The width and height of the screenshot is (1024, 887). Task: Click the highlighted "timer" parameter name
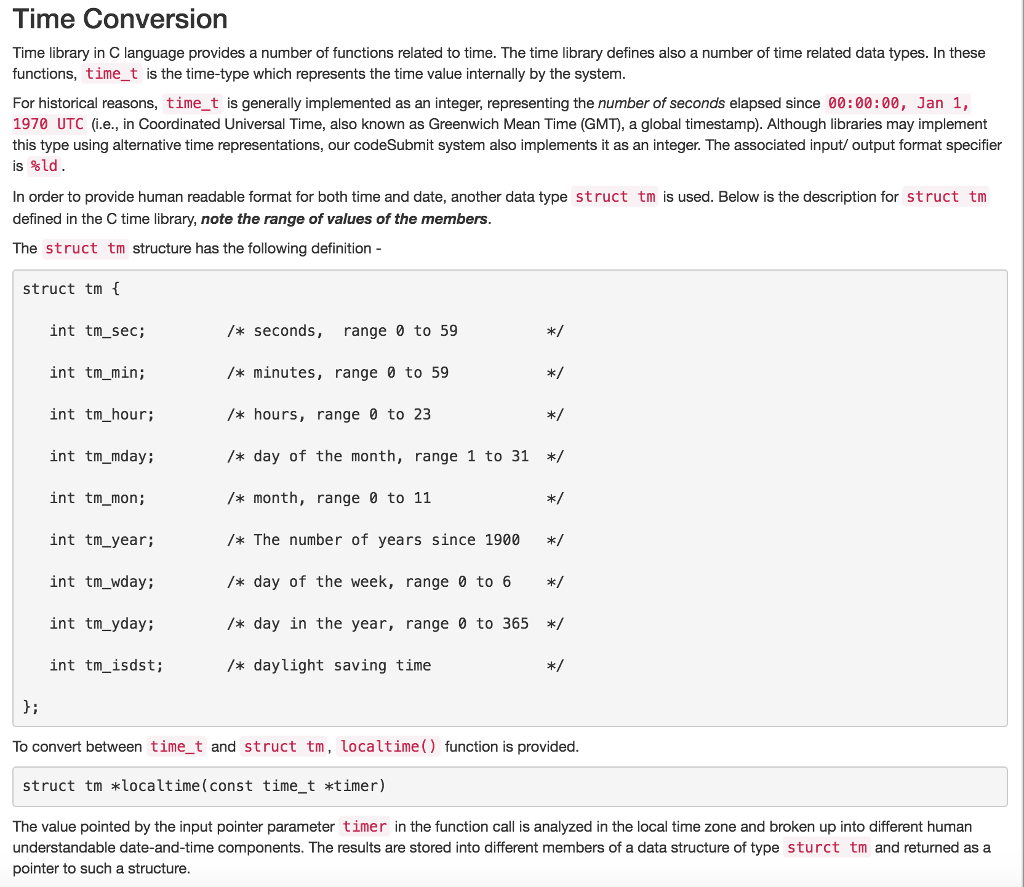(364, 826)
